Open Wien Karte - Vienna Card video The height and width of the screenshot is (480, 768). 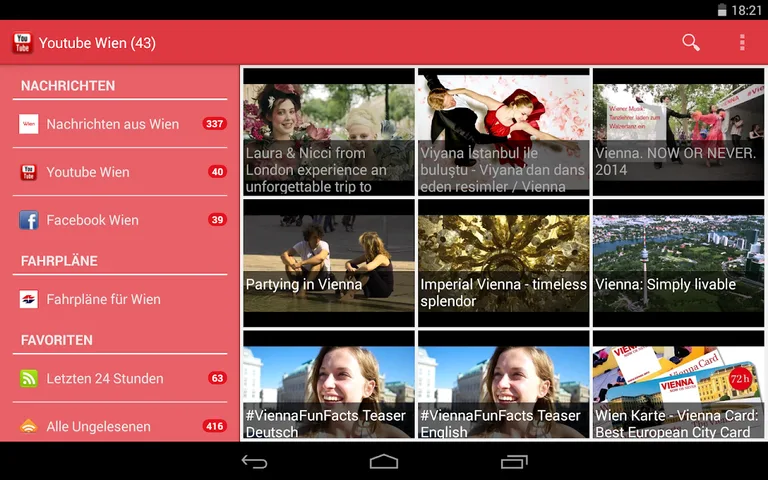click(x=678, y=384)
